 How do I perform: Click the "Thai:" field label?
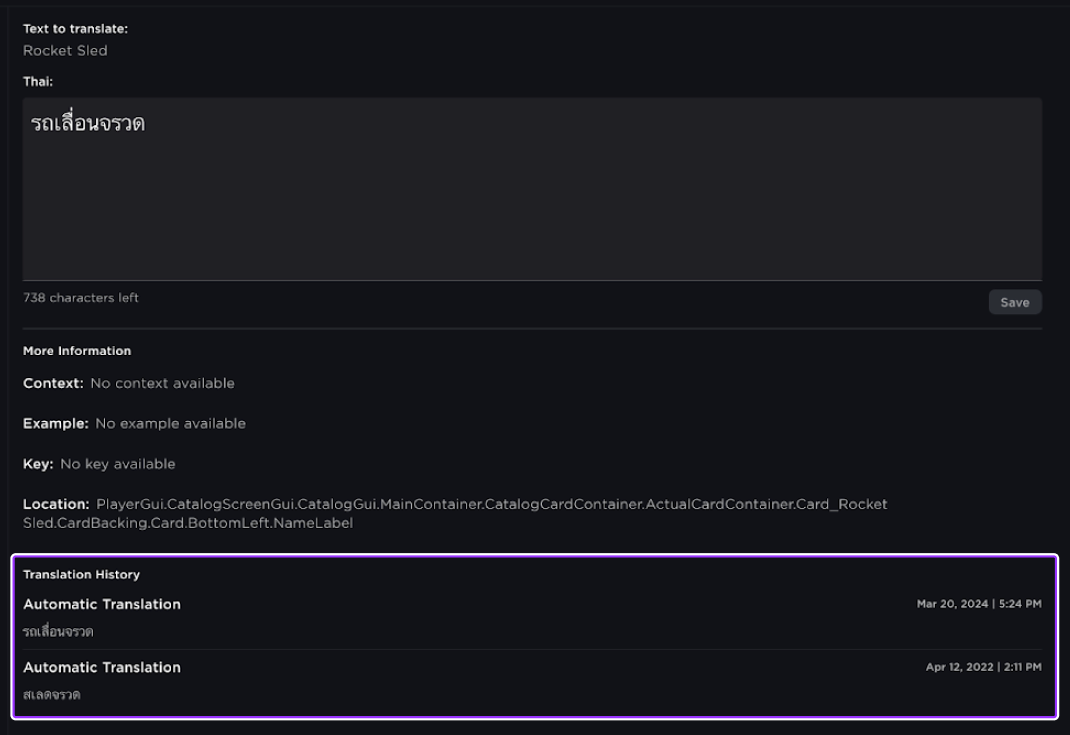click(38, 82)
